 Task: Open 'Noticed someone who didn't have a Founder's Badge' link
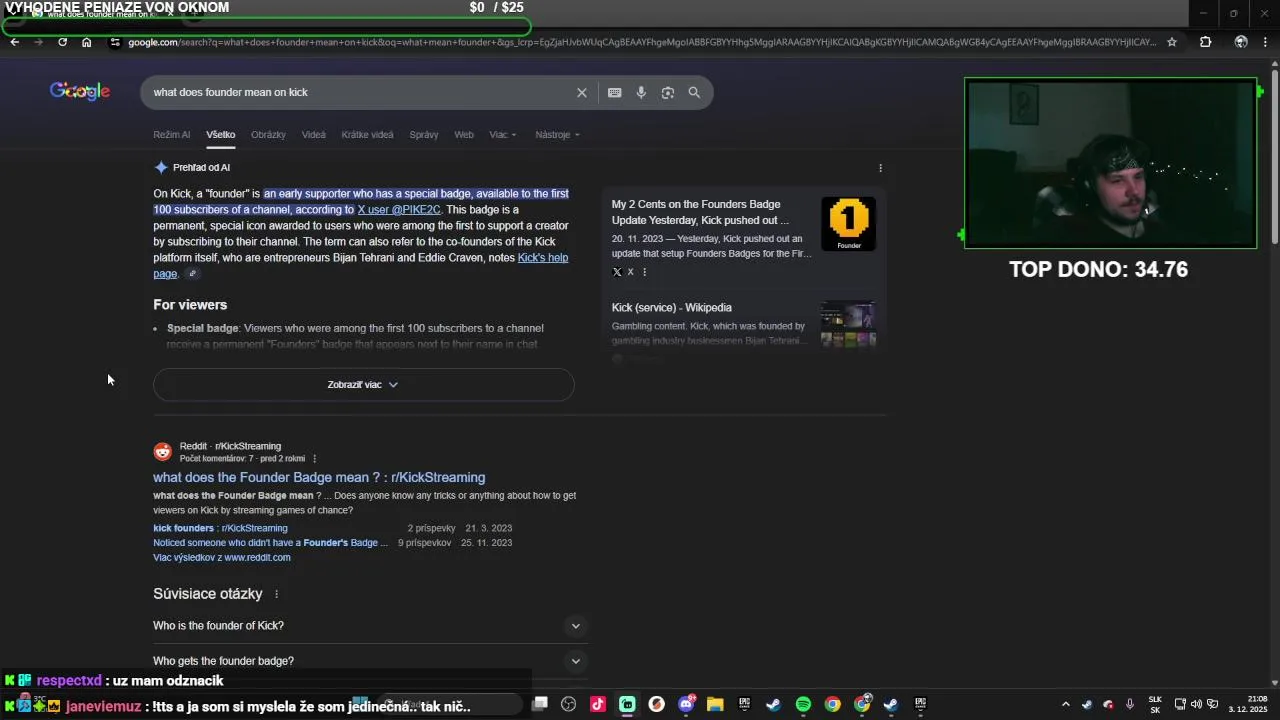(270, 543)
